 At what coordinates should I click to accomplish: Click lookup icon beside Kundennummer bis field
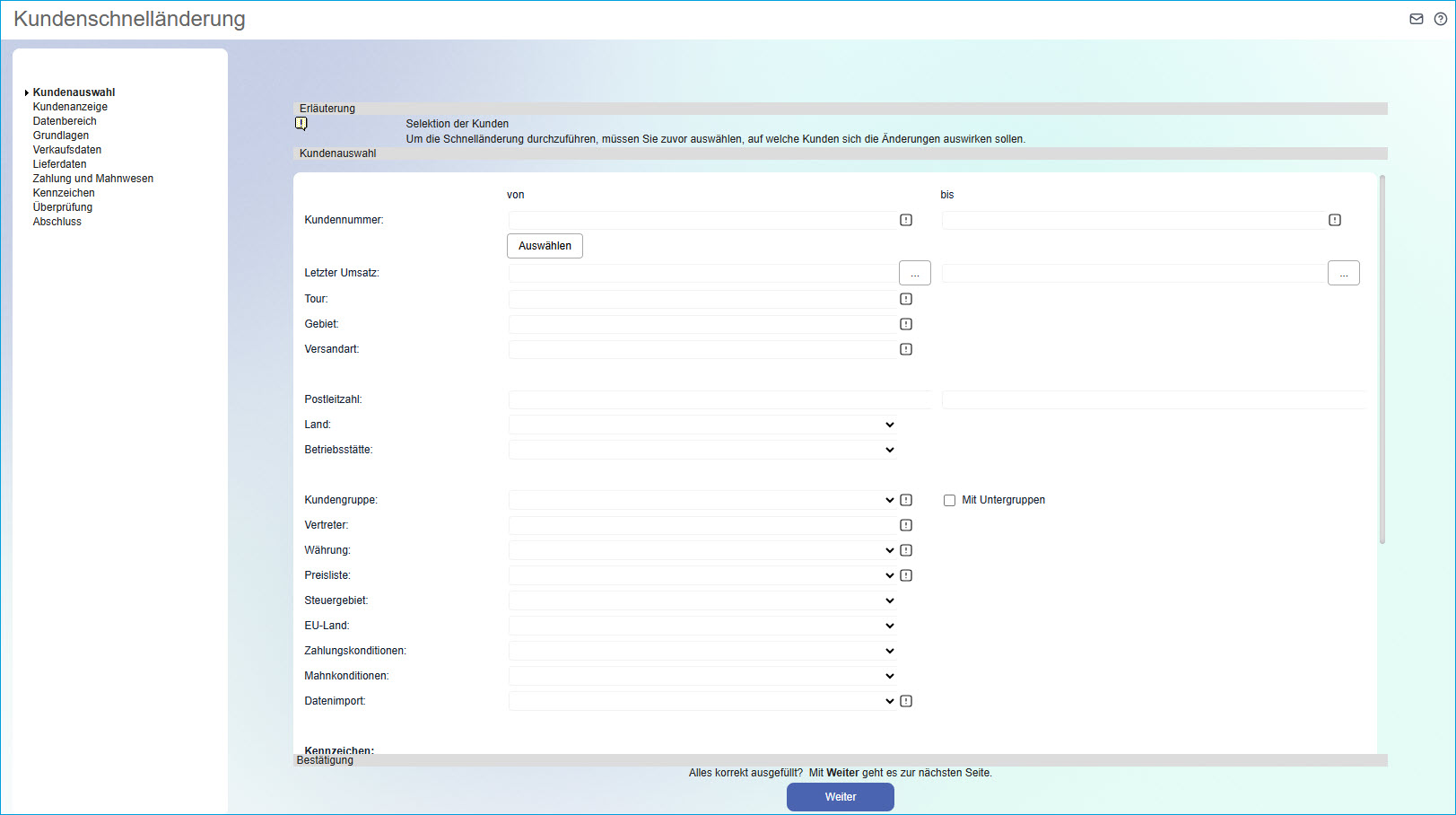point(1335,220)
